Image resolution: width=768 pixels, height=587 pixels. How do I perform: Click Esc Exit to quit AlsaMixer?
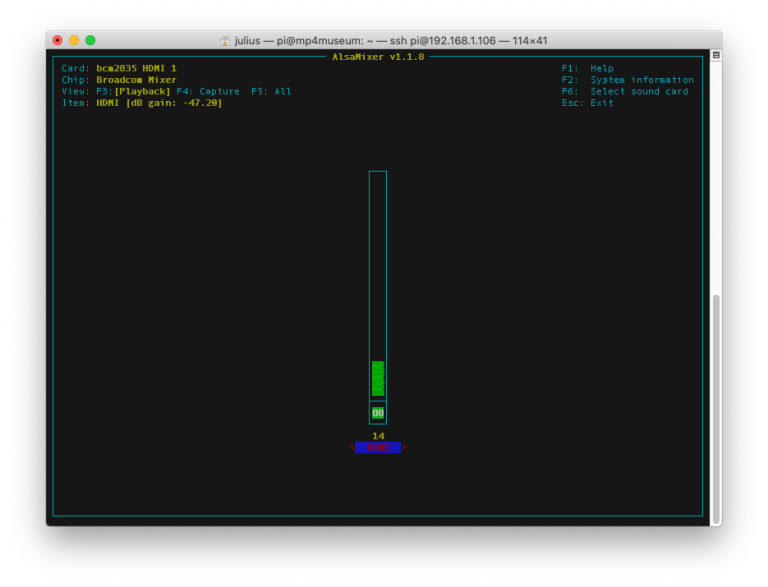(x=588, y=103)
